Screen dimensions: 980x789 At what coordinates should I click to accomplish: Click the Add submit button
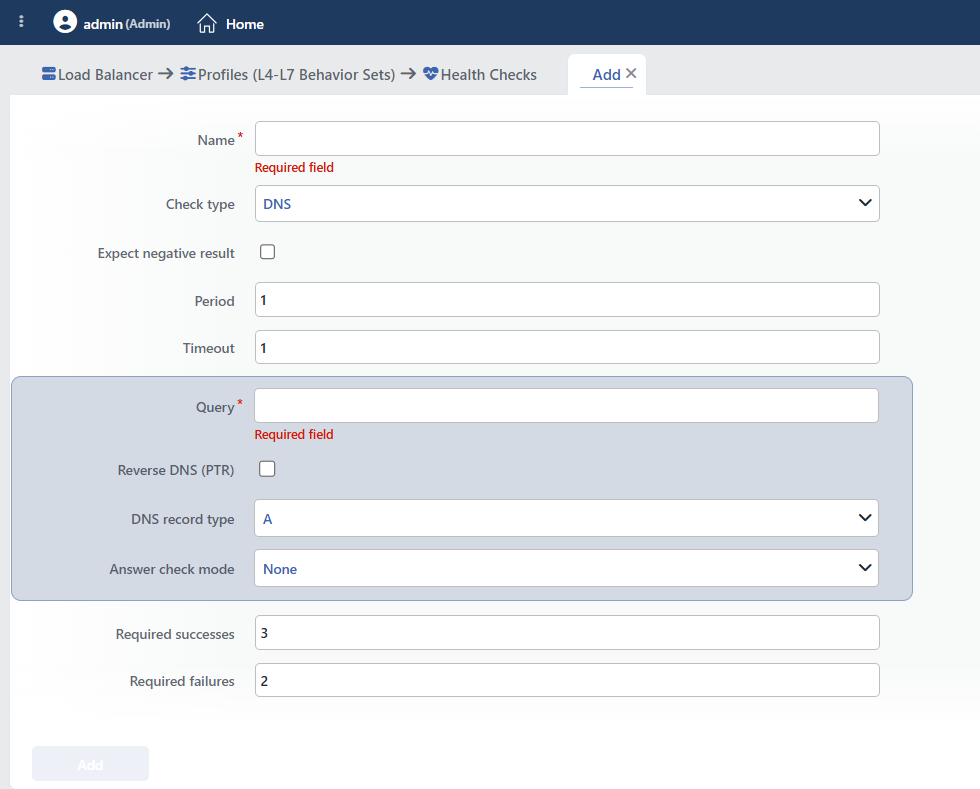(x=91, y=763)
